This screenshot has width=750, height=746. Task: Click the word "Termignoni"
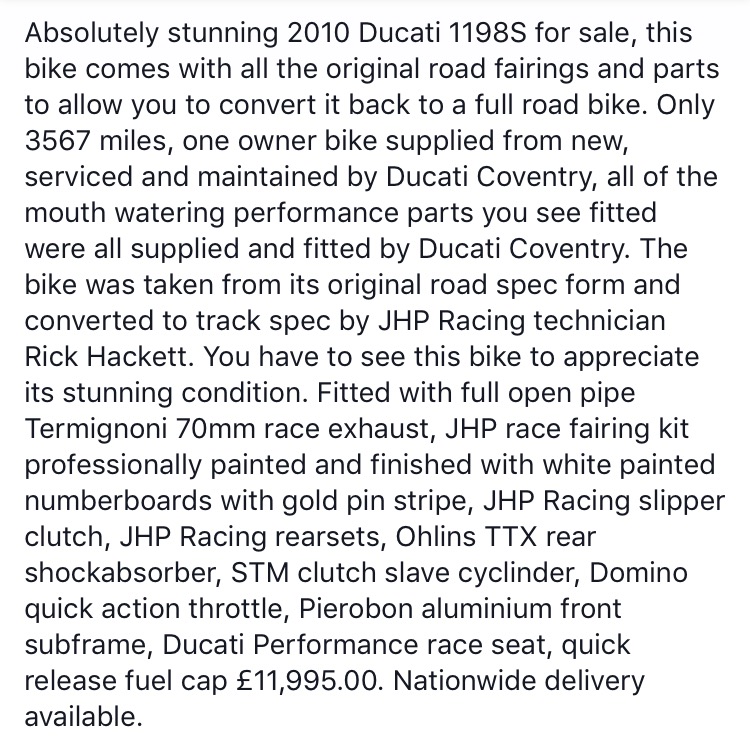click(96, 429)
